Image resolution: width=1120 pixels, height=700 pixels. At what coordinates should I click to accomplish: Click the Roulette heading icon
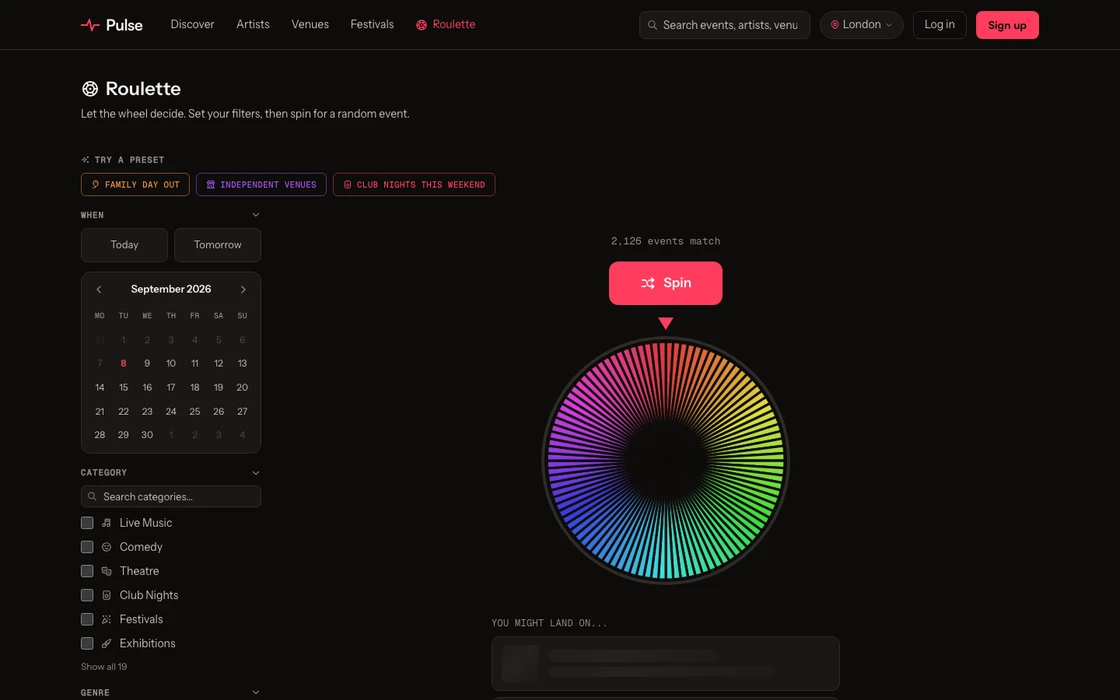click(90, 89)
